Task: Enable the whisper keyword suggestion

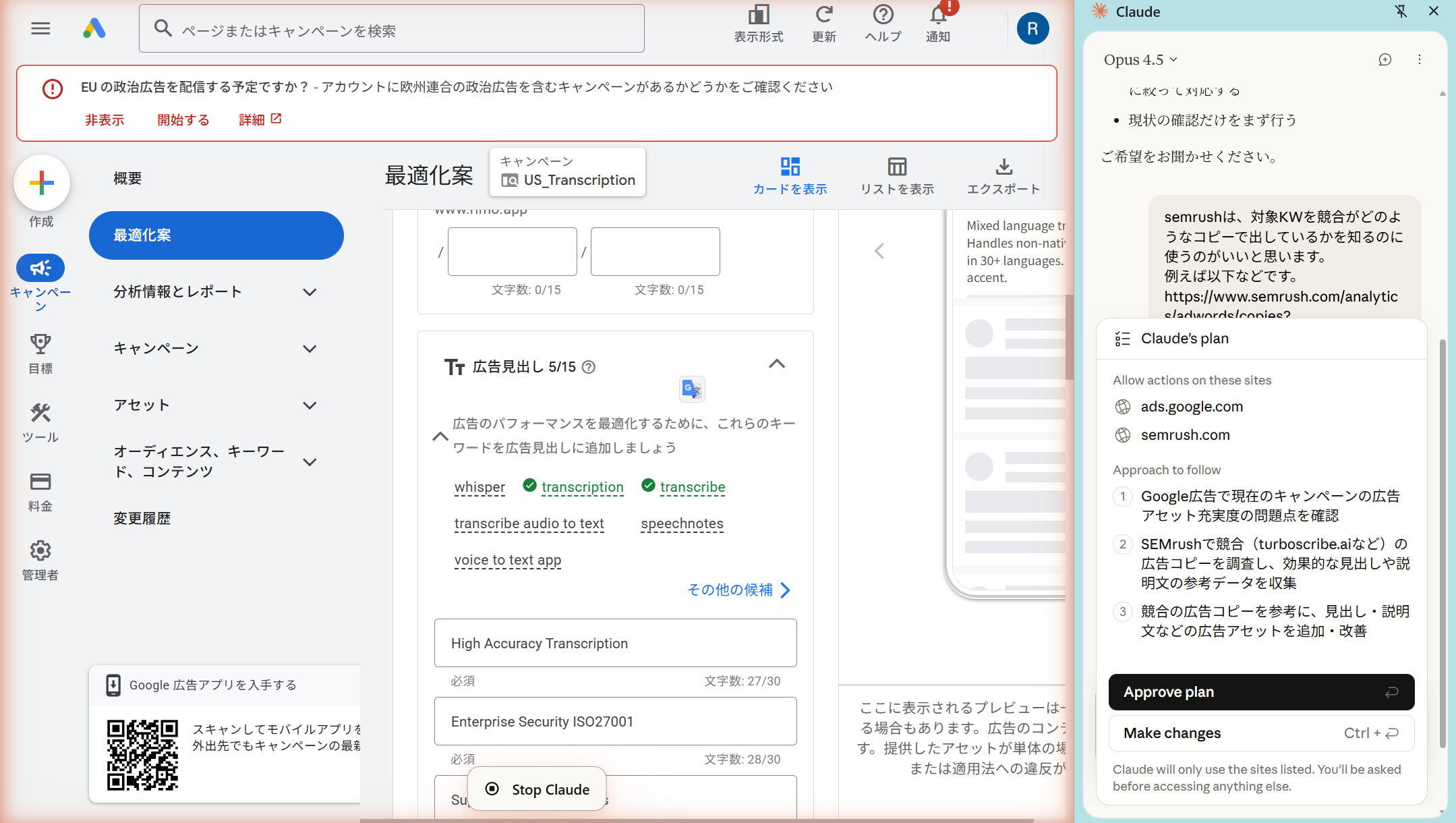Action: tap(479, 486)
